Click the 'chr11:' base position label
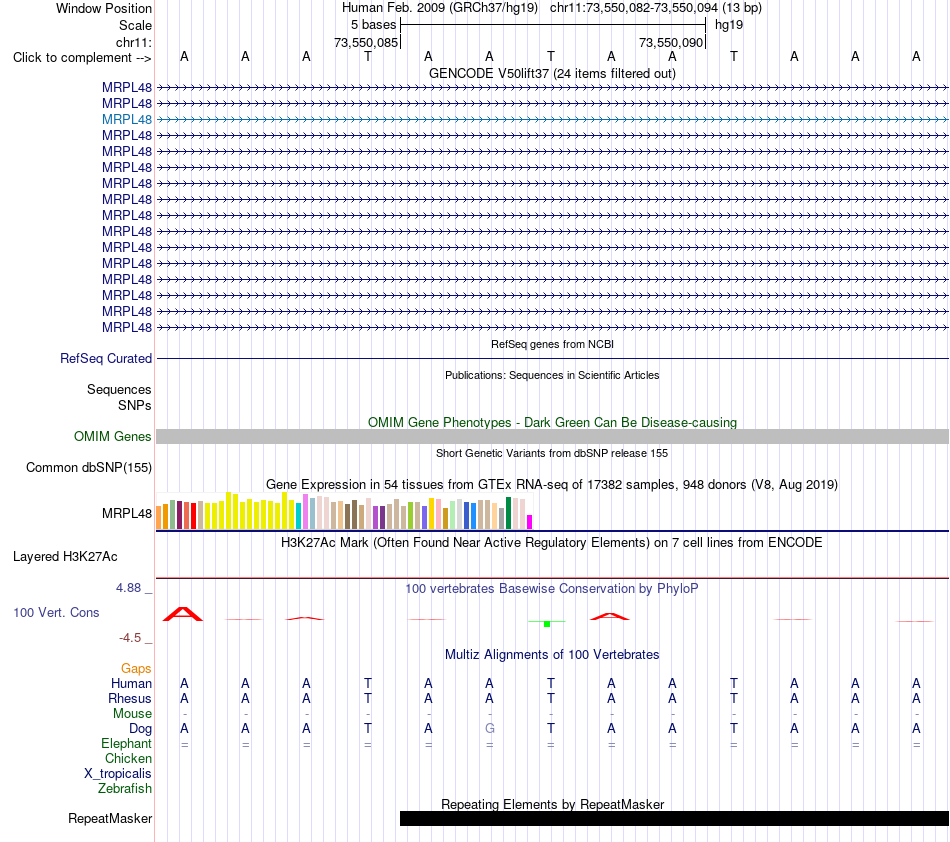The image size is (950, 842). (x=134, y=42)
